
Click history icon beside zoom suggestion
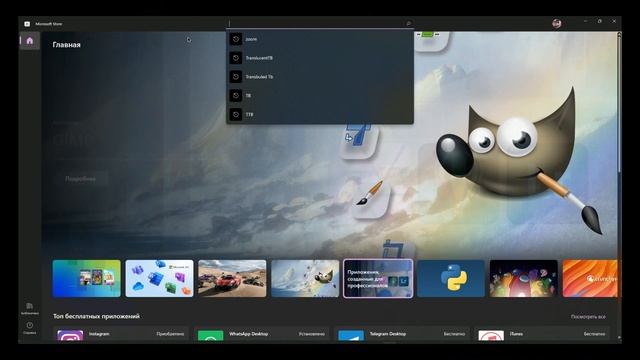[236, 39]
